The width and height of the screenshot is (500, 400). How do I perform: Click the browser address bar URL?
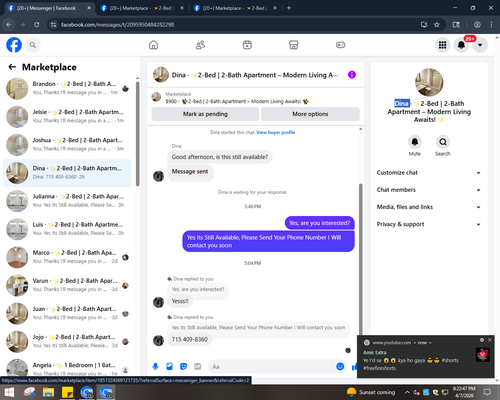click(x=117, y=25)
